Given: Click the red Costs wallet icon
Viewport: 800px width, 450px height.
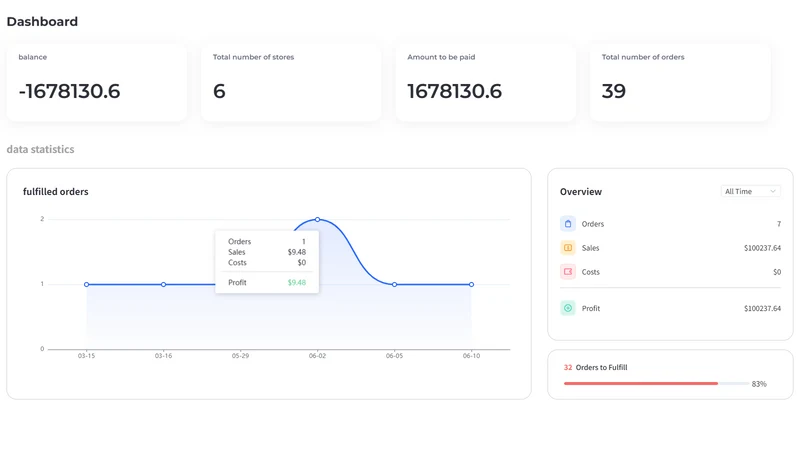Looking at the screenshot, I should [568, 271].
